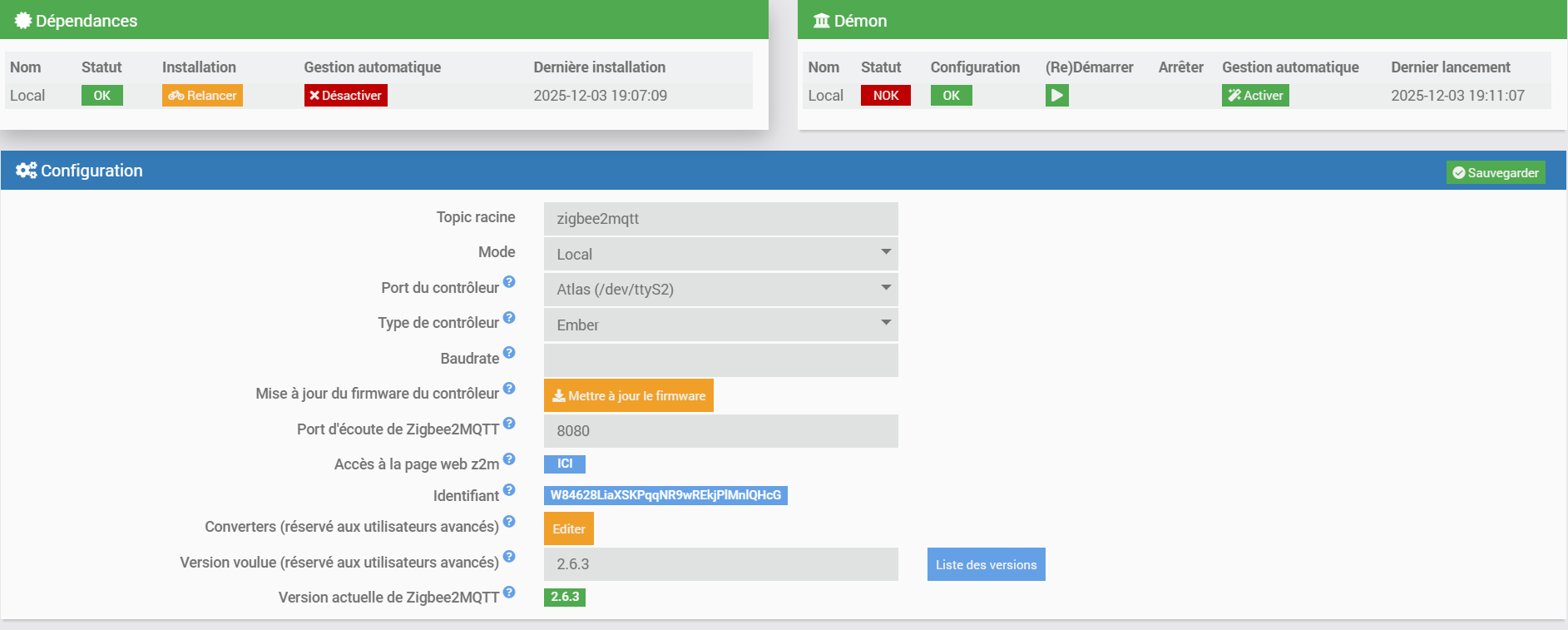Click the help icon beside Type de contrôleur
The height and width of the screenshot is (630, 1568).
pos(509,317)
